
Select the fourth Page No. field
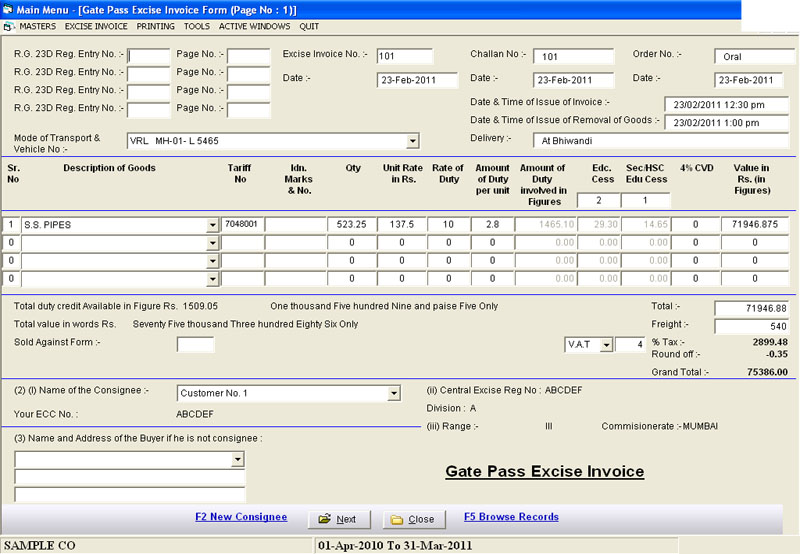click(x=248, y=110)
